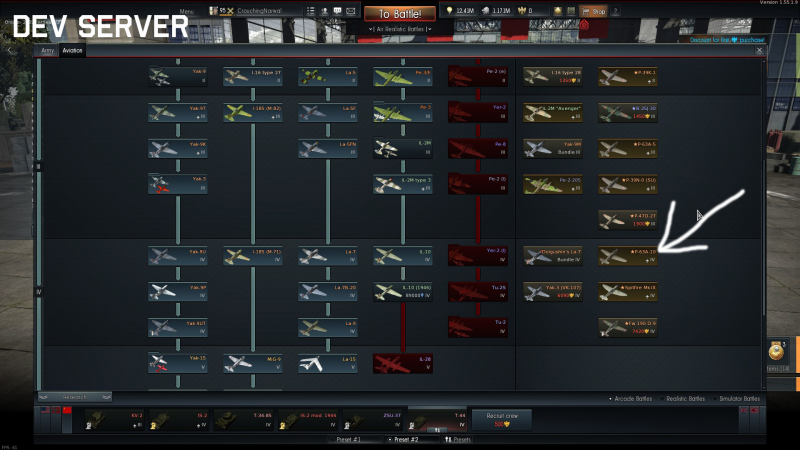Select the Yak-9M Bundle card
800x450 pixels.
553,148
